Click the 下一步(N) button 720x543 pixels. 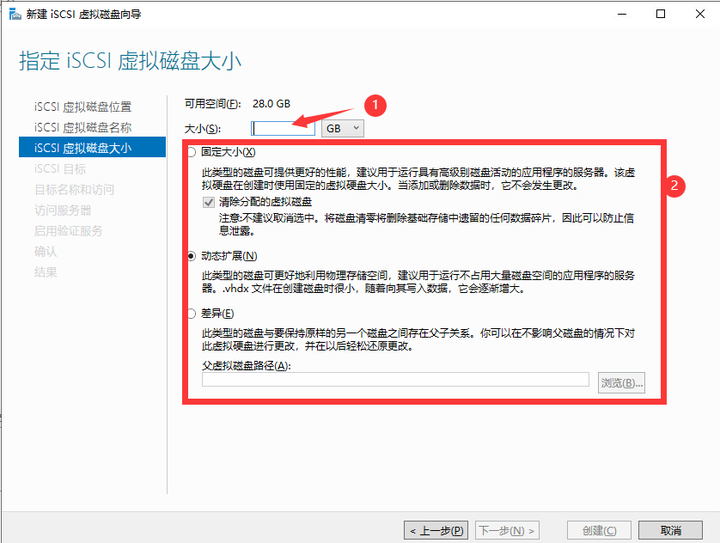pos(507,531)
